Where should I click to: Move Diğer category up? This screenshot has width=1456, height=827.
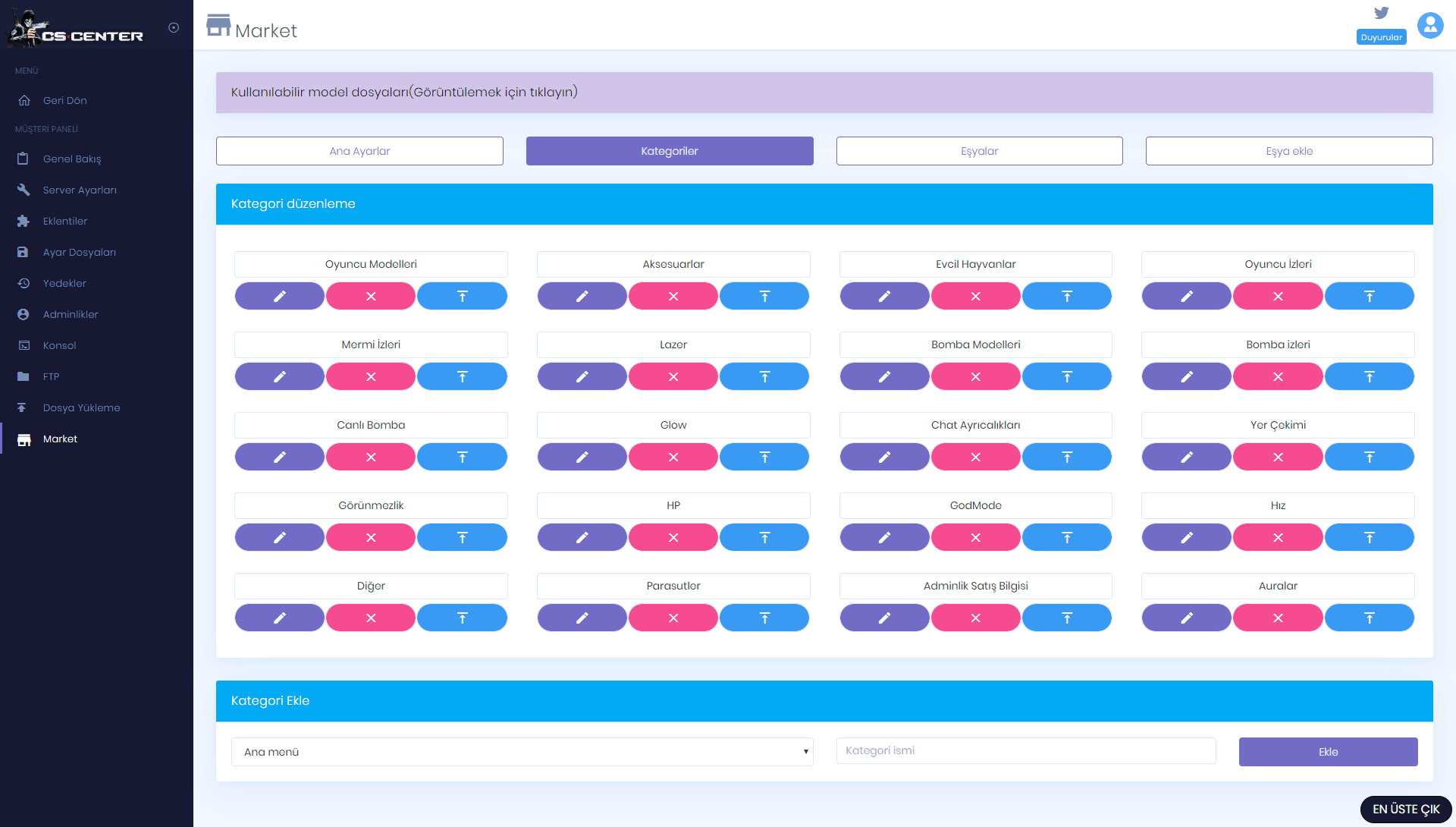point(462,618)
